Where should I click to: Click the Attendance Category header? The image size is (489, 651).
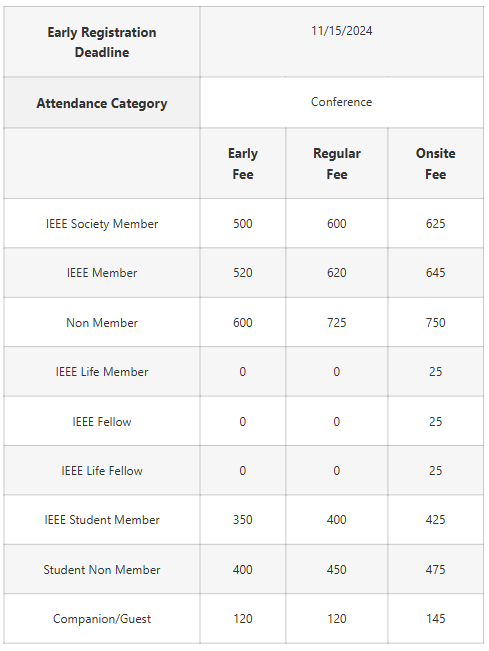point(102,103)
